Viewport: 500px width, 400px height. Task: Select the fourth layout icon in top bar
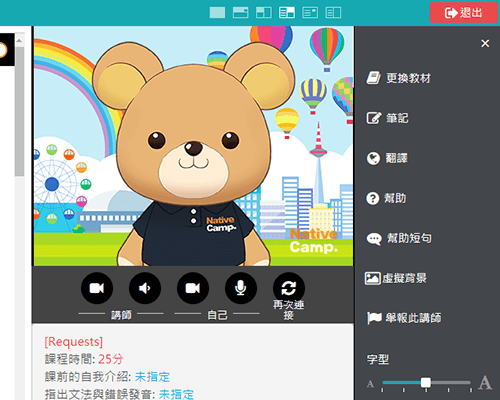(287, 13)
